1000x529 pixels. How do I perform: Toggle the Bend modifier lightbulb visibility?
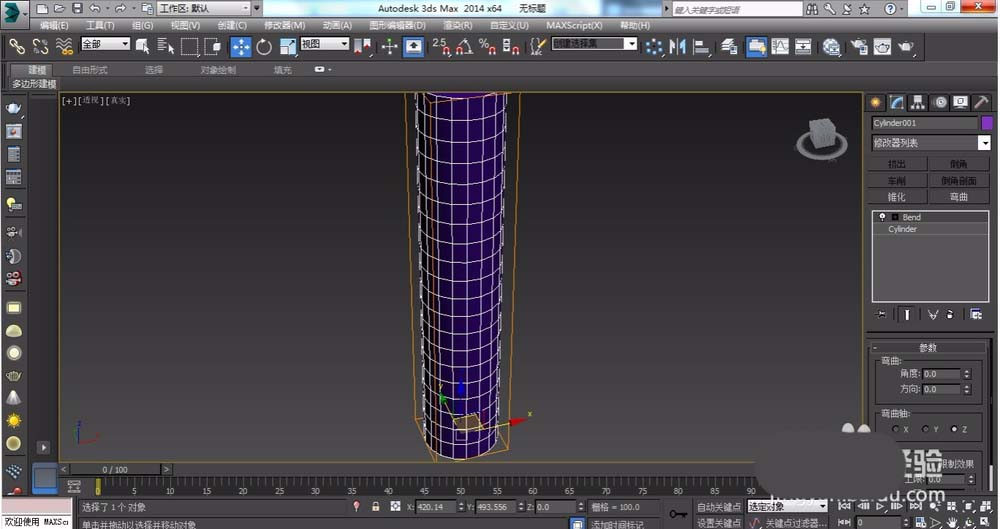(x=882, y=217)
